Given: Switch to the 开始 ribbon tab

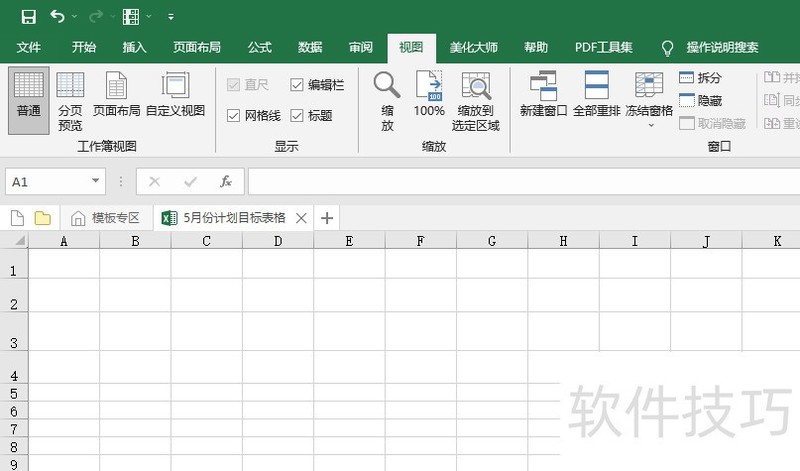Looking at the screenshot, I should tap(84, 47).
